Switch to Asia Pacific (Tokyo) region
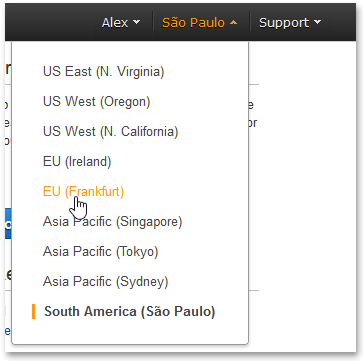This screenshot has height=361, width=363. pos(100,252)
